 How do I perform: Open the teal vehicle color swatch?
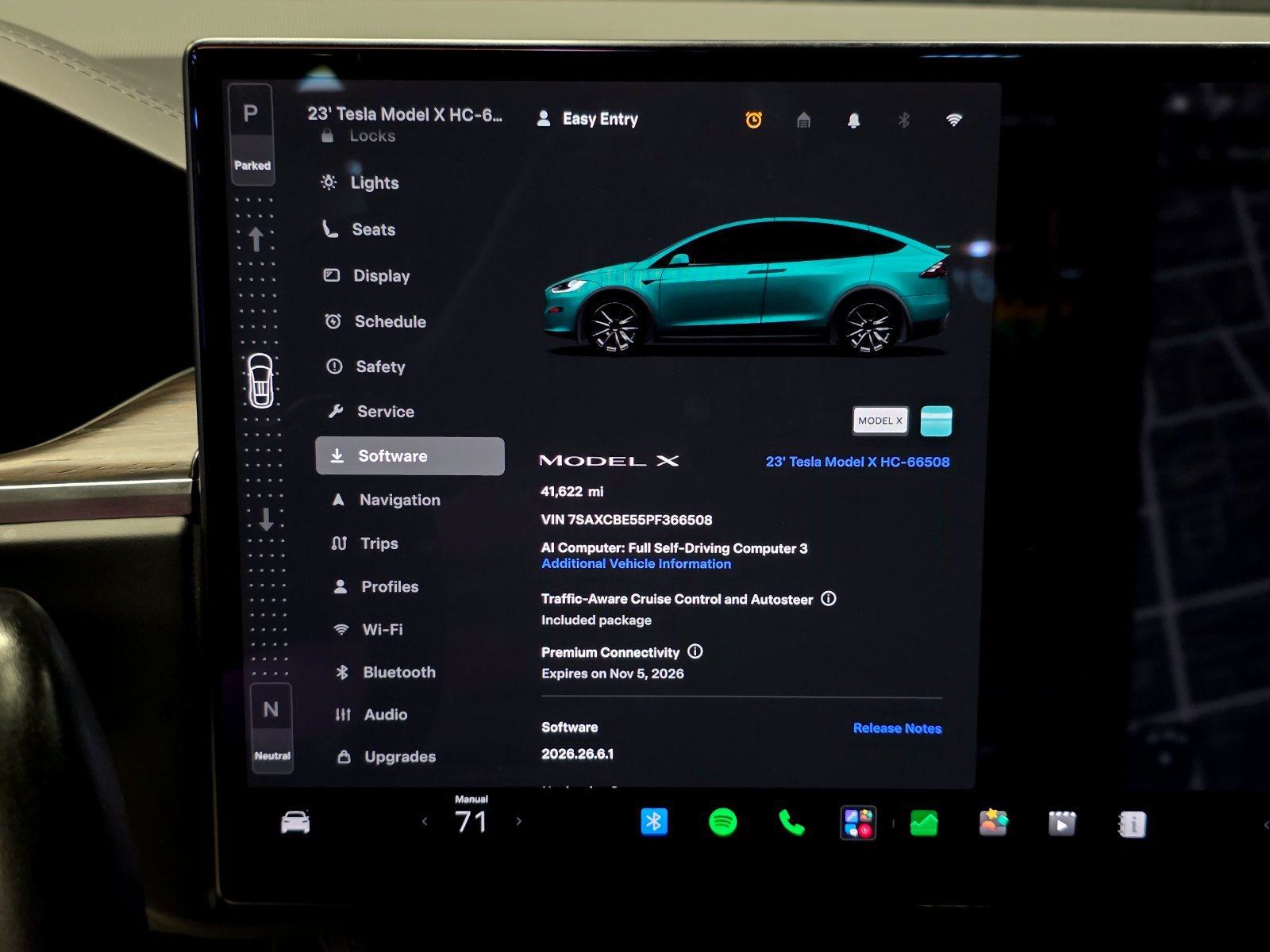click(936, 421)
